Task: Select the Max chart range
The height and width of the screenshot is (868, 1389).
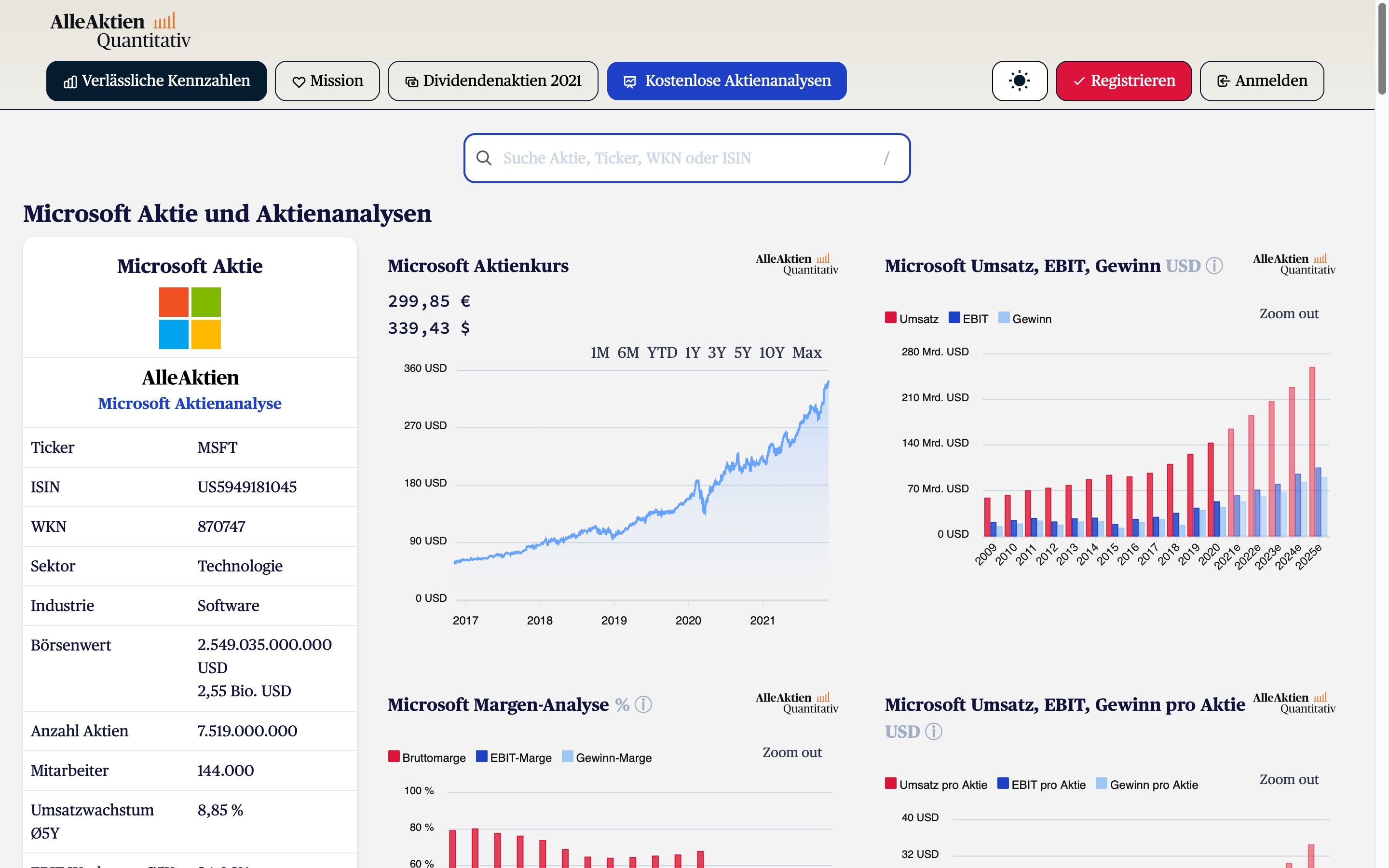Action: click(x=807, y=353)
